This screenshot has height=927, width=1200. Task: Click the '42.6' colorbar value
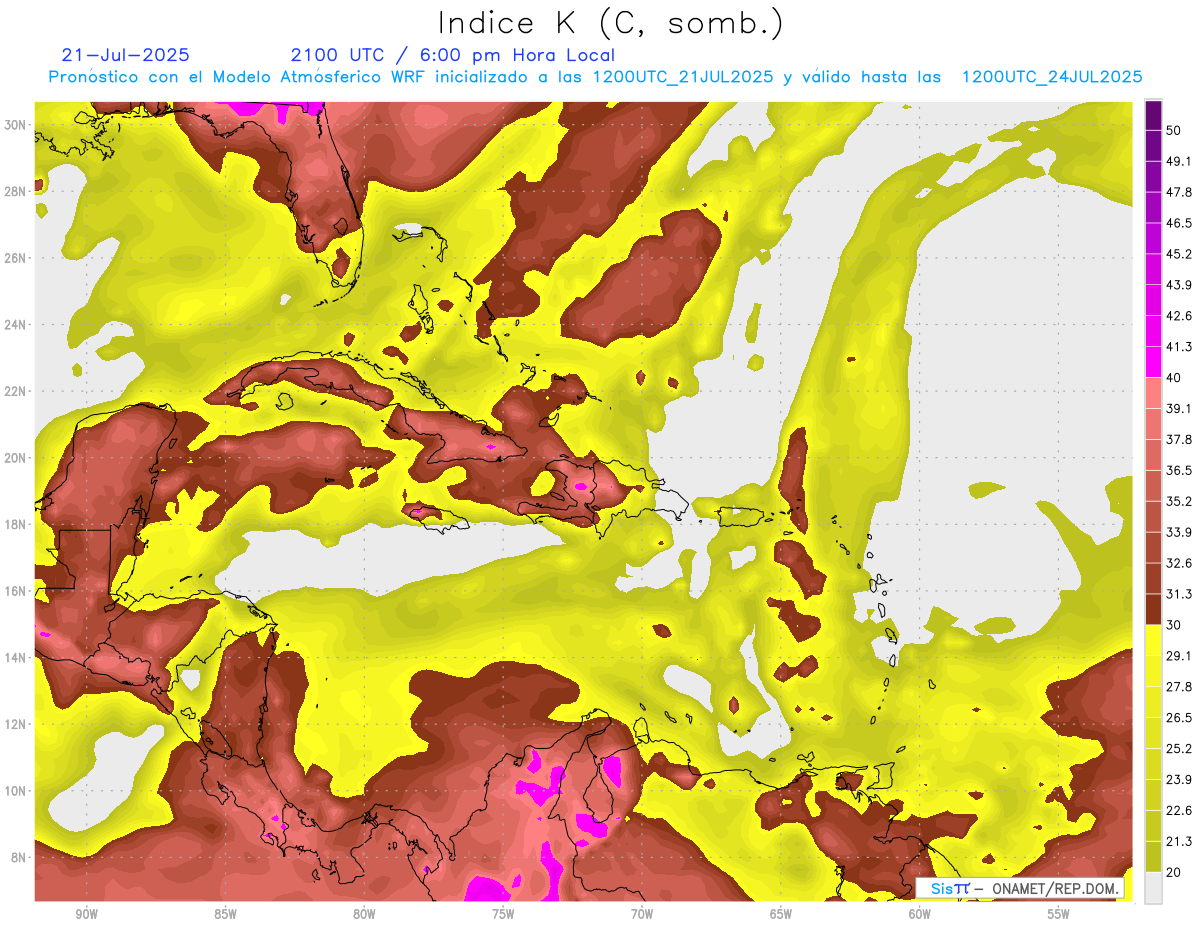point(1179,316)
